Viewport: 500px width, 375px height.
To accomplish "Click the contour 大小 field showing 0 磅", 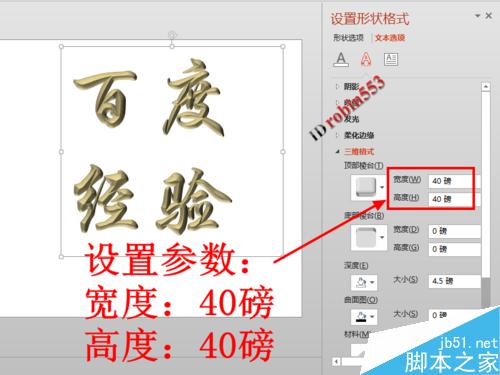I will pos(454,315).
